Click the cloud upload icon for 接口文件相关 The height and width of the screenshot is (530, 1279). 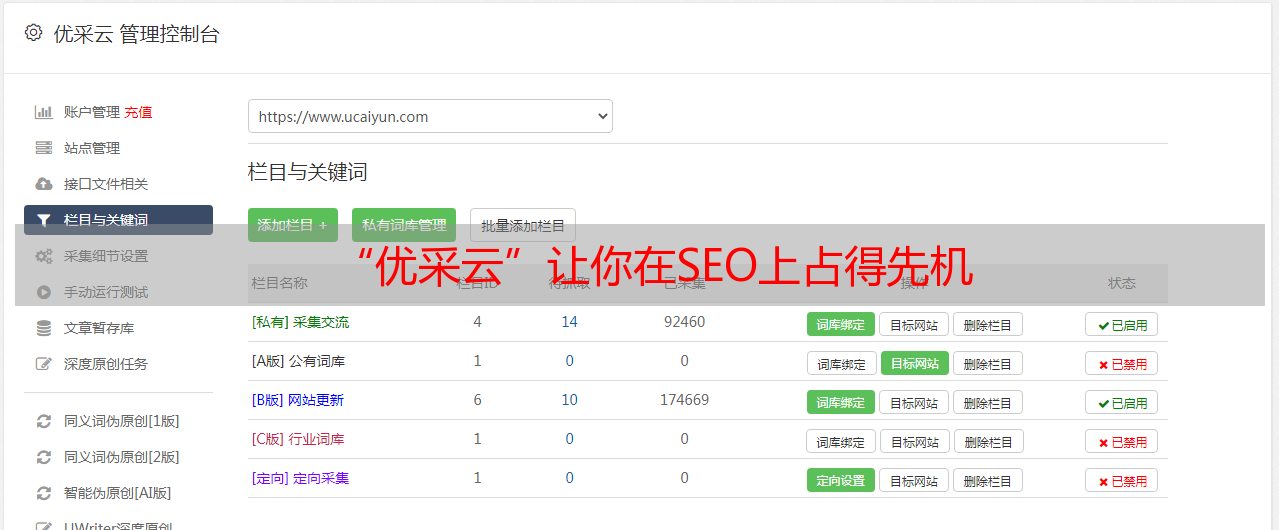[43, 184]
